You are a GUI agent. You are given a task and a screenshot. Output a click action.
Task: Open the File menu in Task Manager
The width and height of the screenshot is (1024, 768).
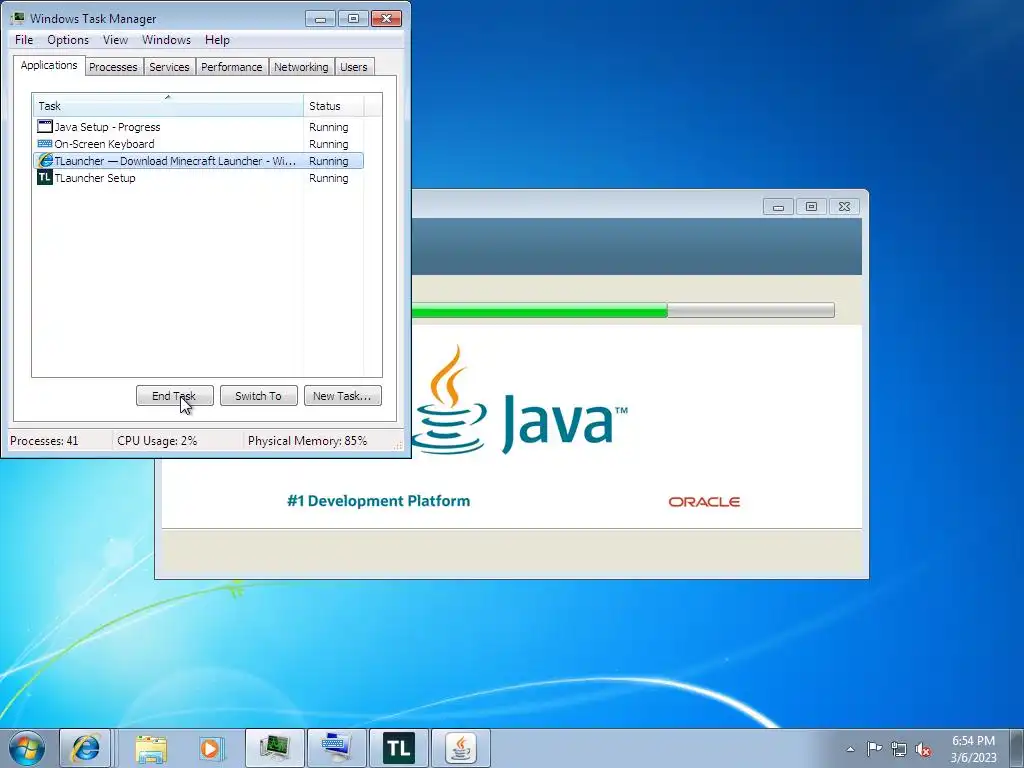(24, 40)
